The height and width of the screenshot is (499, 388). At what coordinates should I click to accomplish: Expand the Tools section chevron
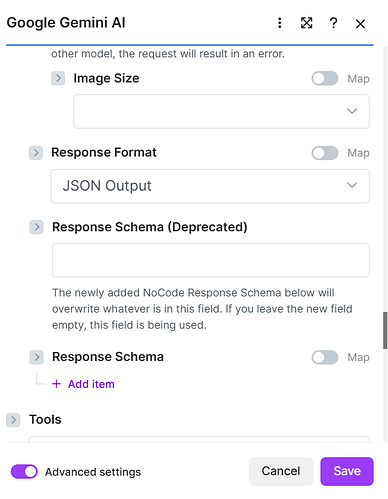[x=13, y=420]
